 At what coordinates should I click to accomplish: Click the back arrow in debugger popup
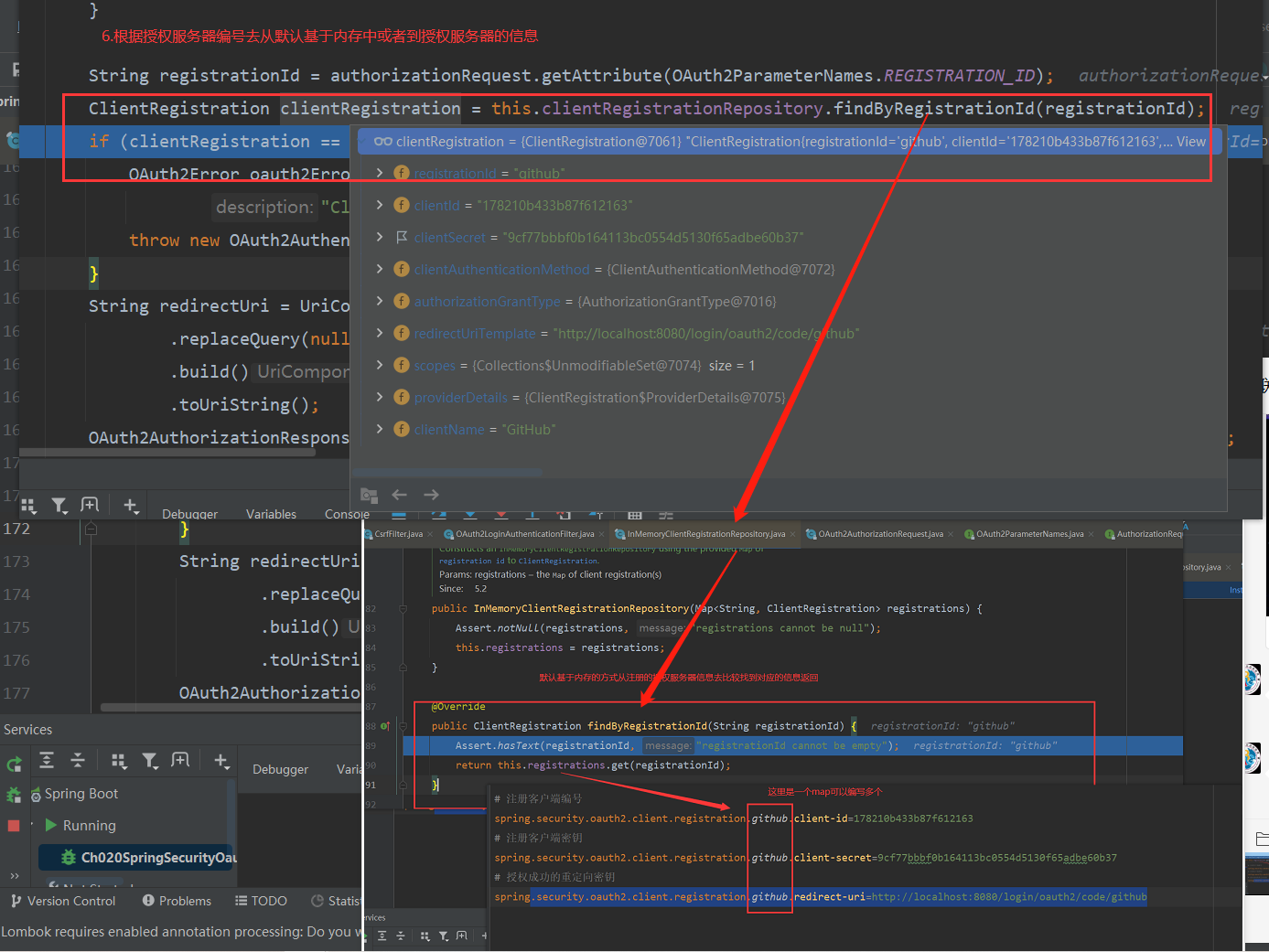pos(400,495)
